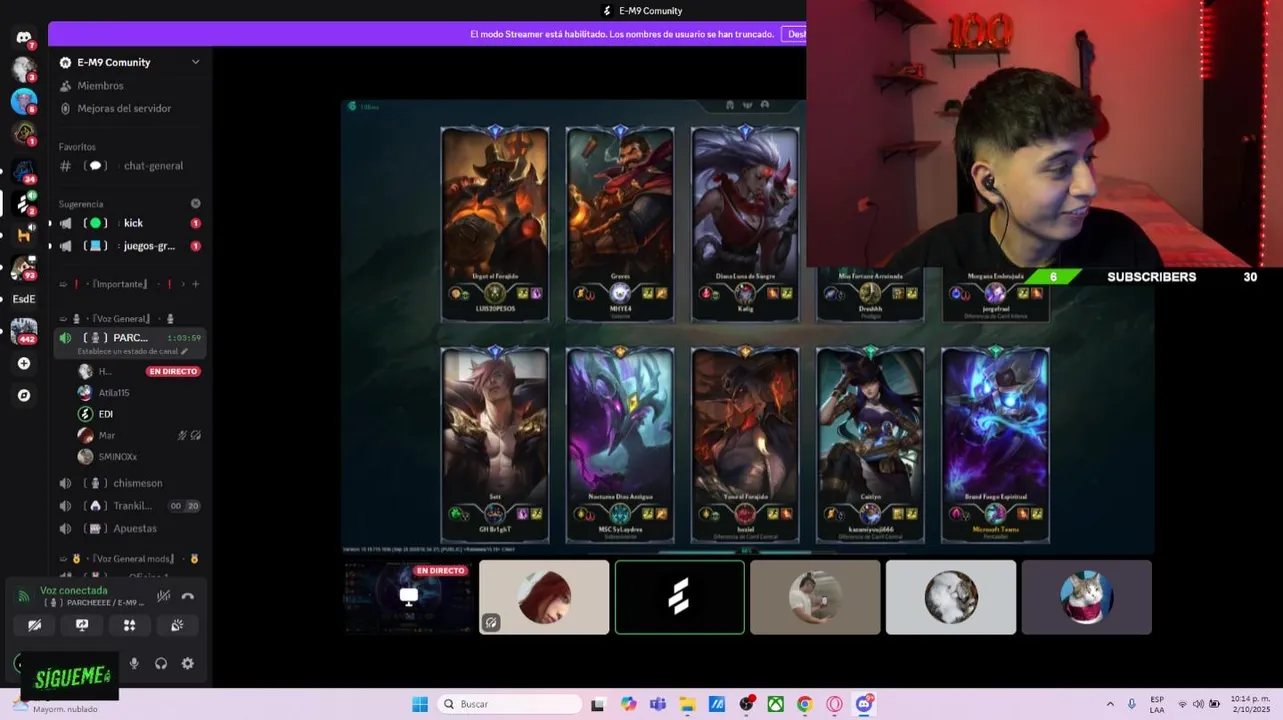
Task: Open Discover servers compass icon
Action: tap(24, 395)
